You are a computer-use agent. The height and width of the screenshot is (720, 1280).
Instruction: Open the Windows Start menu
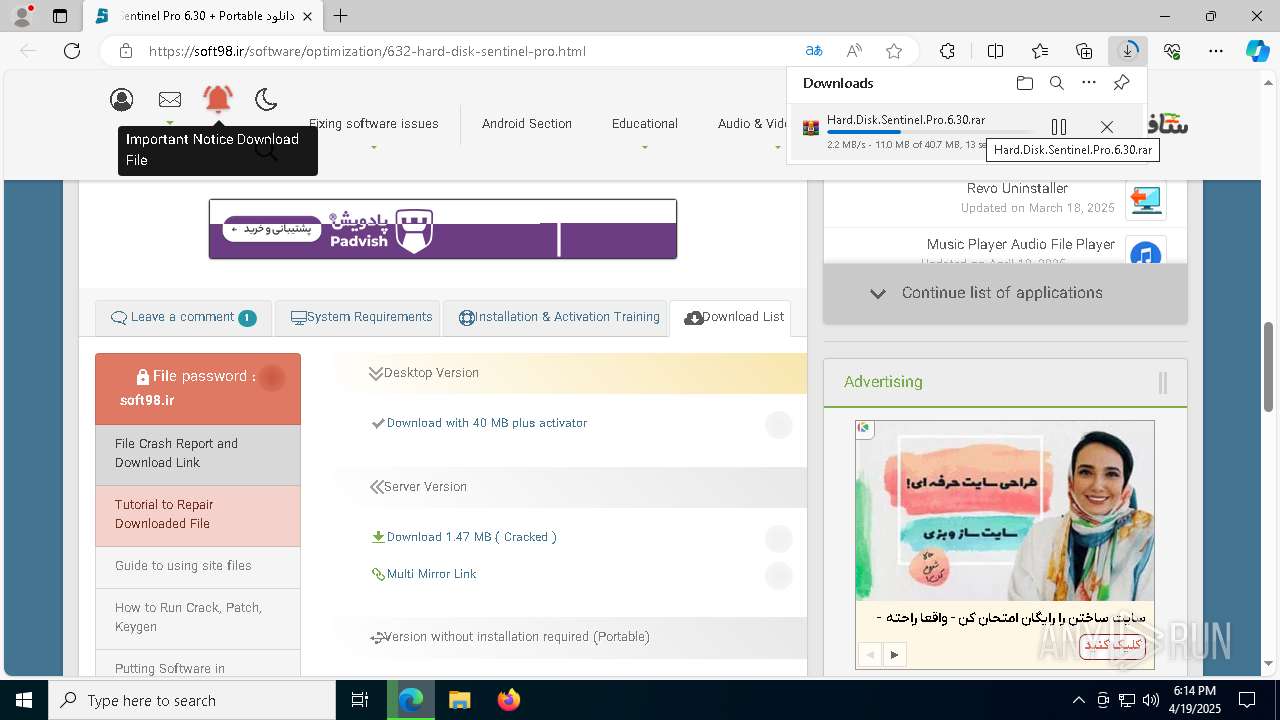click(24, 700)
